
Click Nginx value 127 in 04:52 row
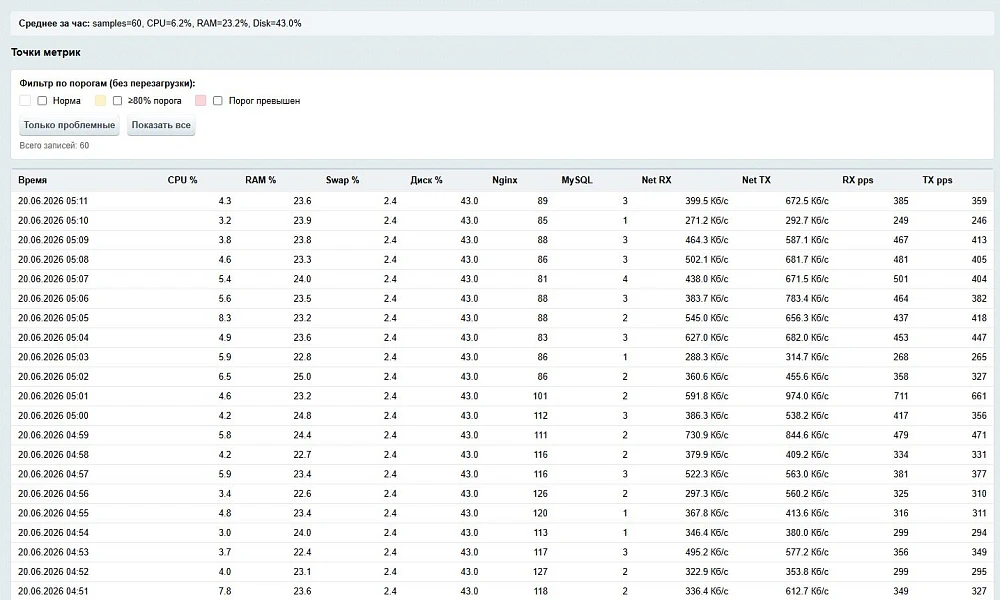tap(540, 572)
